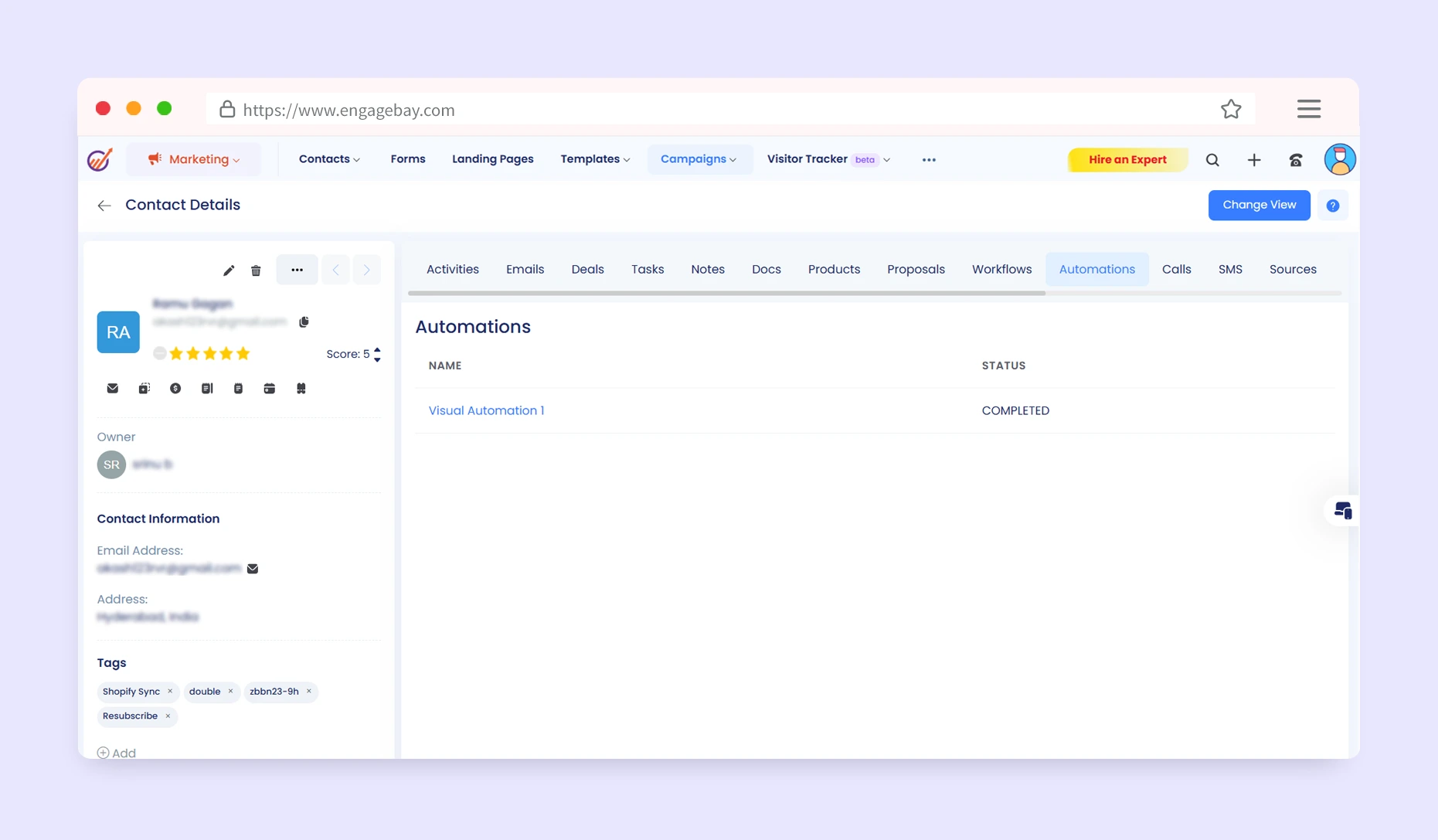This screenshot has width=1438, height=840.
Task: Switch to the Workflows tab
Action: tap(1001, 269)
